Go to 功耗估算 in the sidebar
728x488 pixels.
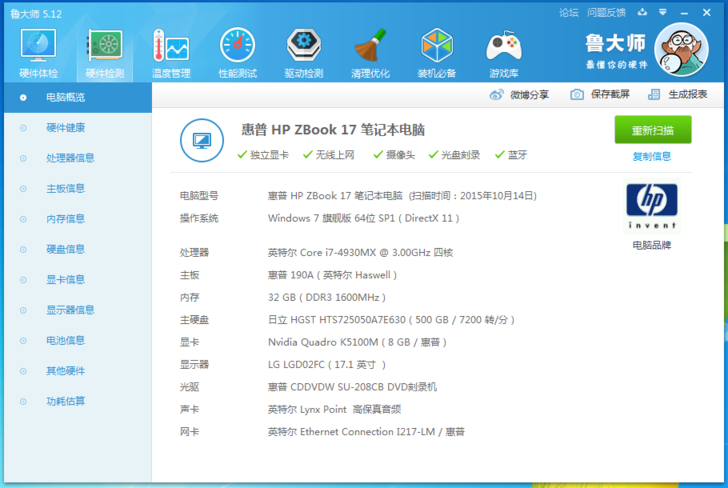65,401
